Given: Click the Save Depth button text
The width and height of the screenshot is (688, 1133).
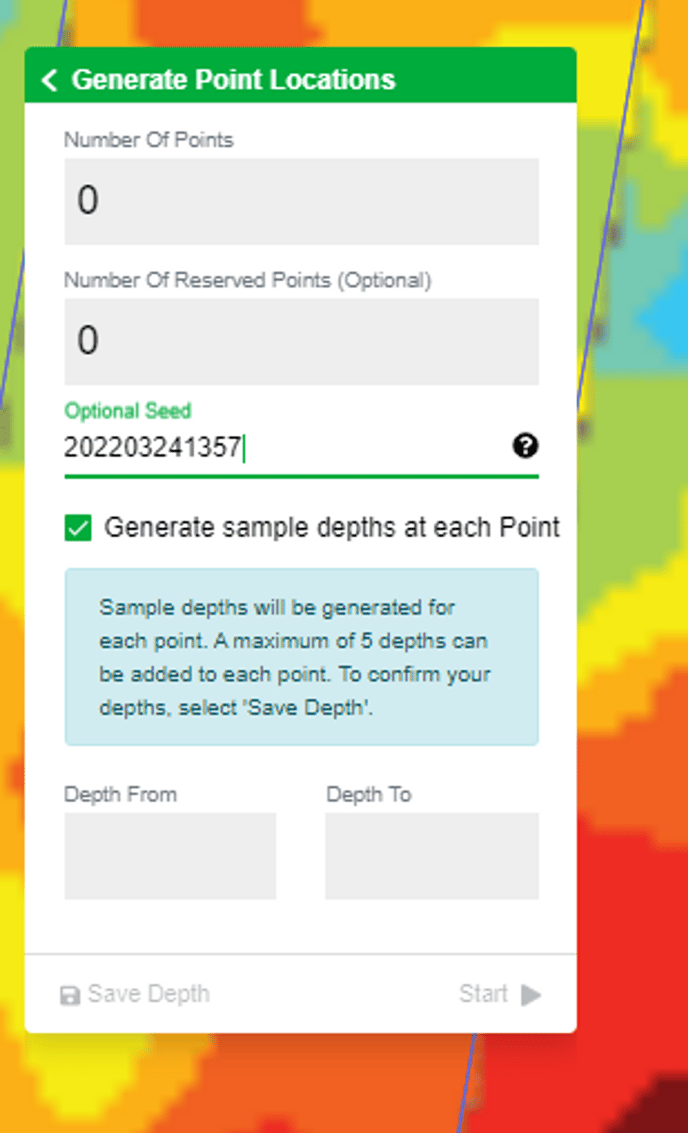Looking at the screenshot, I should pyautogui.click(x=148, y=994).
